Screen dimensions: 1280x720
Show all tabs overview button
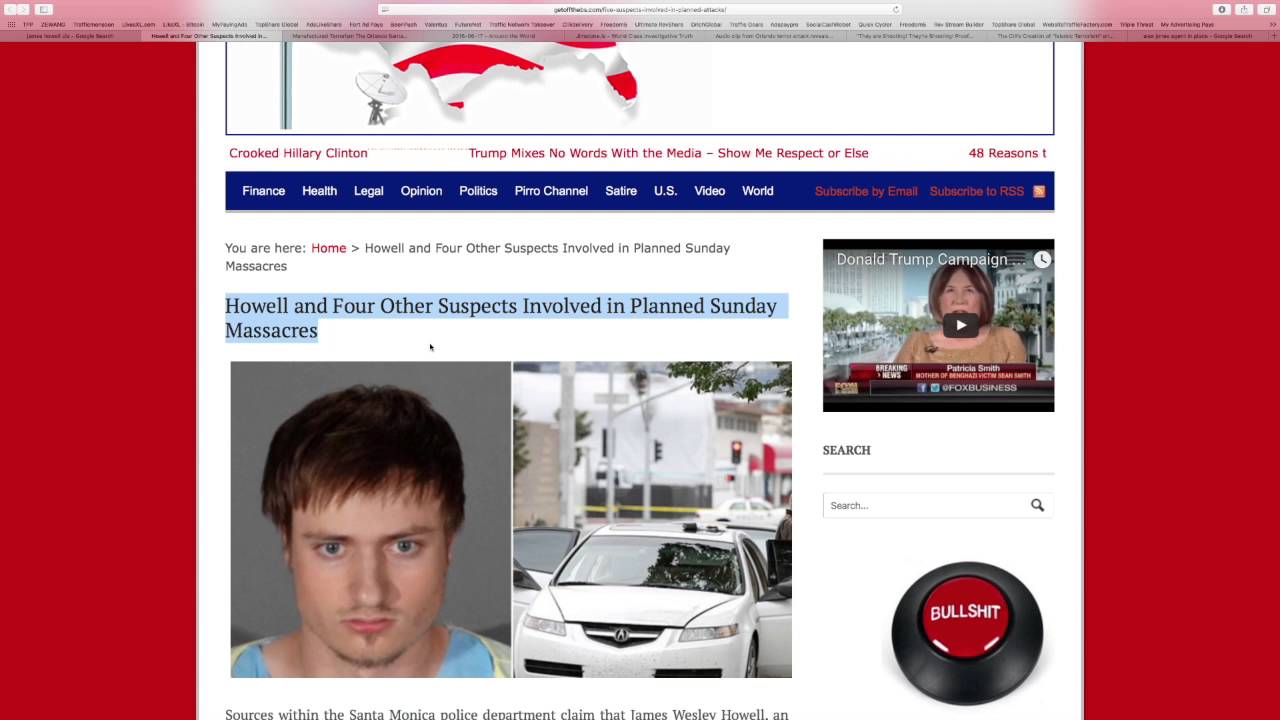coord(1267,10)
